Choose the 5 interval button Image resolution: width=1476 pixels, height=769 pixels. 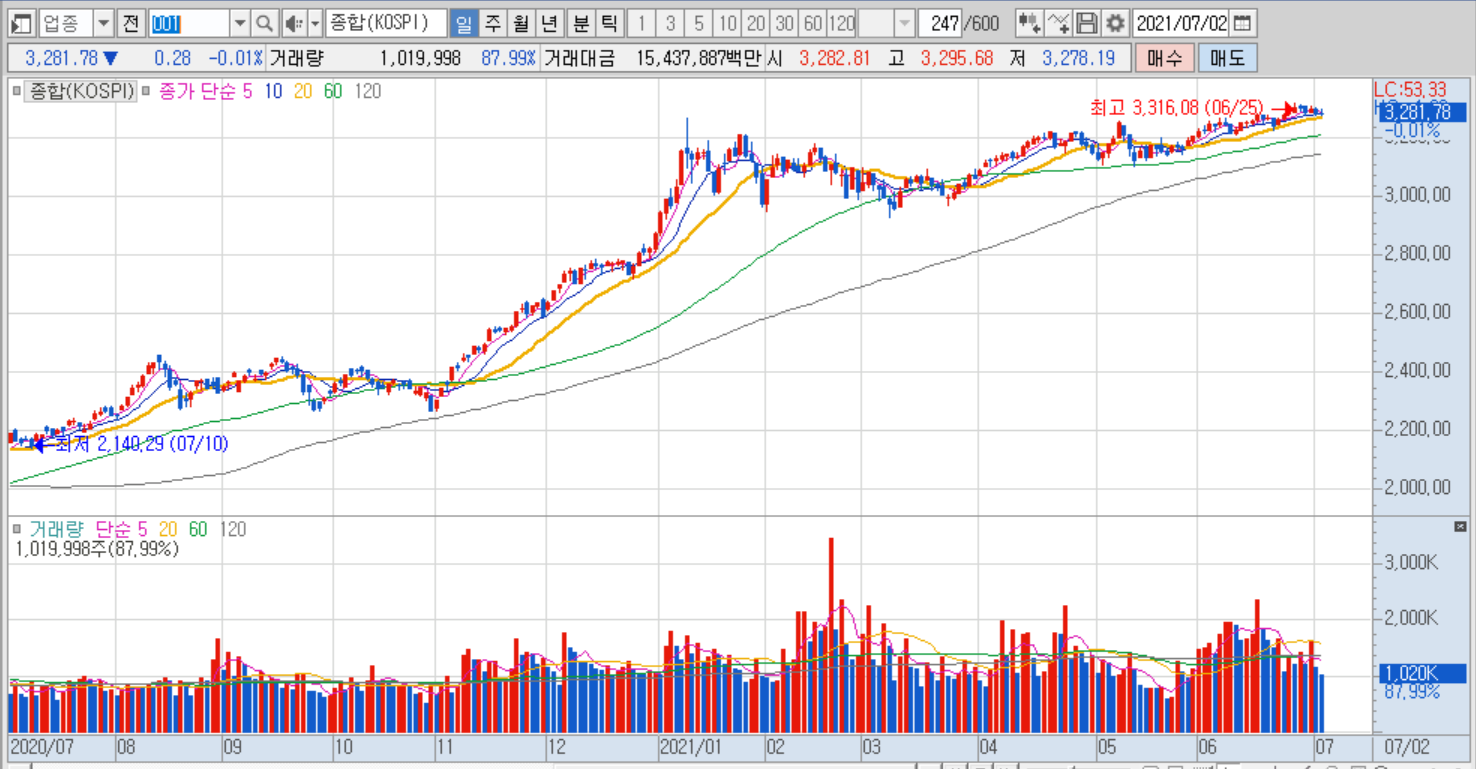point(699,23)
